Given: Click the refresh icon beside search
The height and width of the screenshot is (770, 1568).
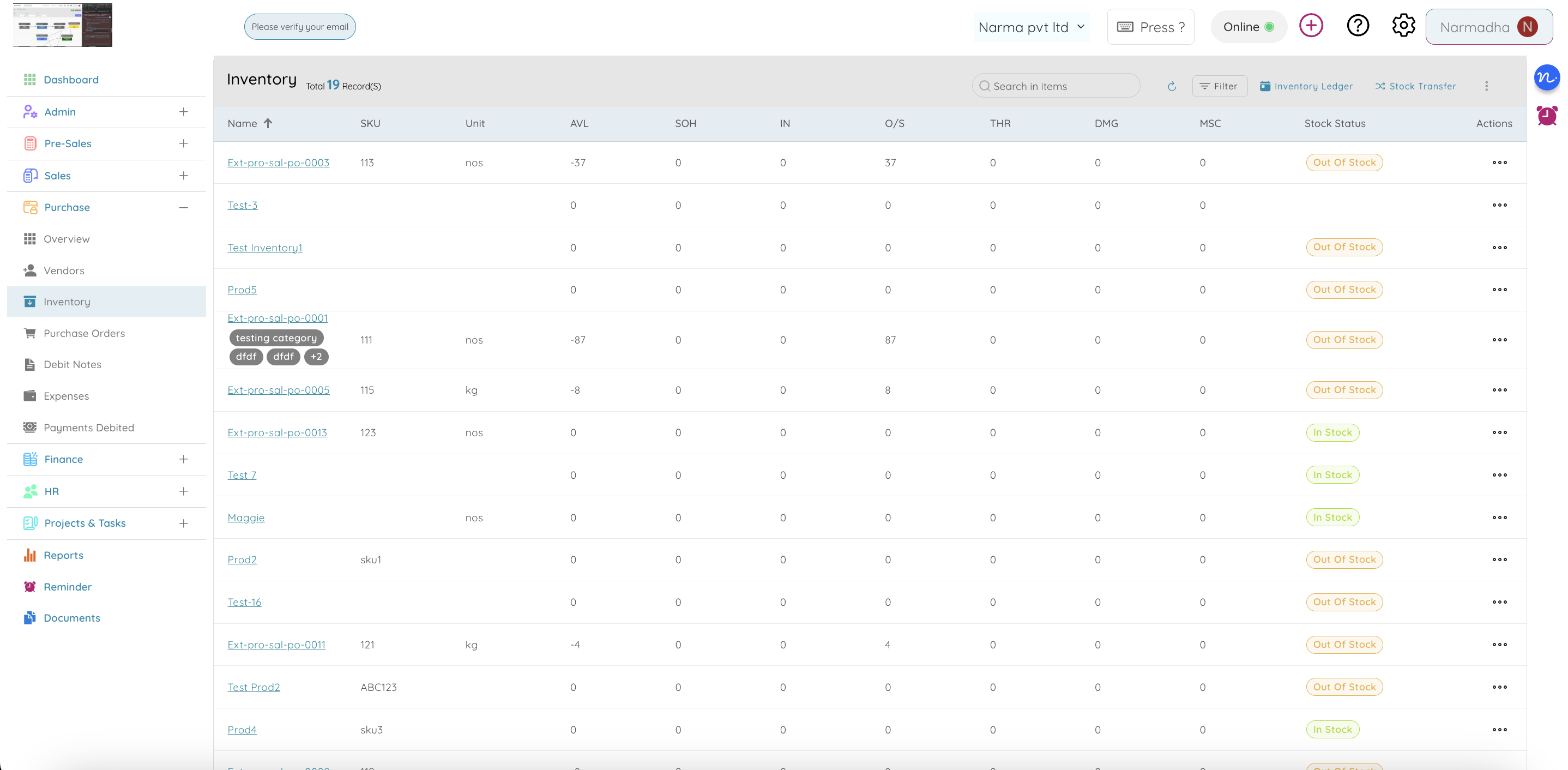Looking at the screenshot, I should tap(1171, 87).
